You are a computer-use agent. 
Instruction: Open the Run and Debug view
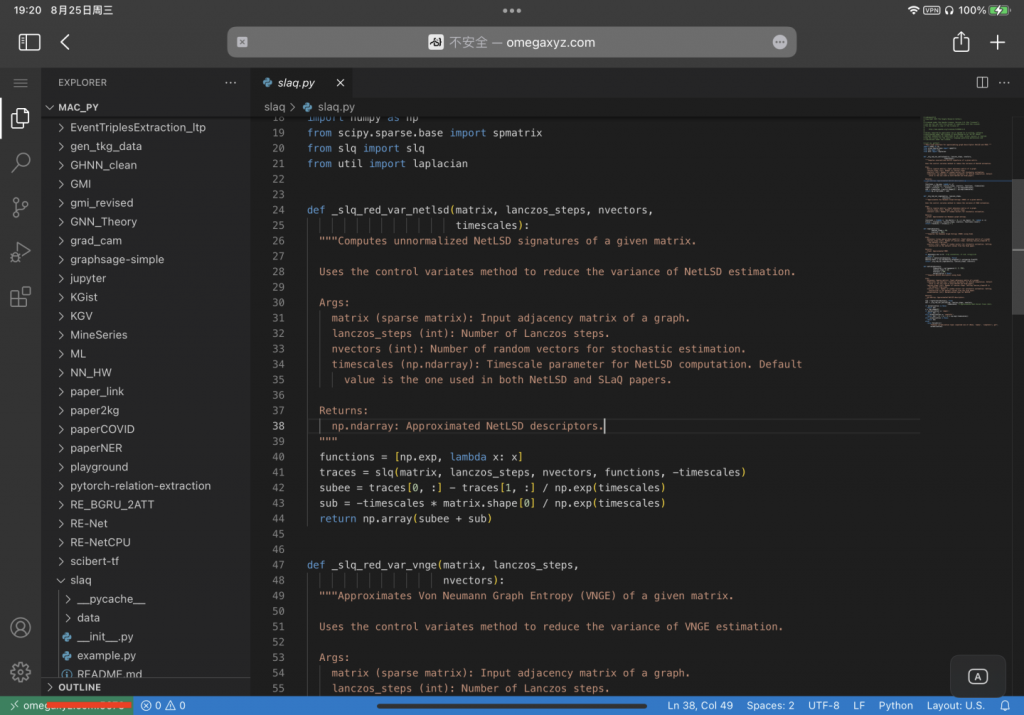(20, 252)
